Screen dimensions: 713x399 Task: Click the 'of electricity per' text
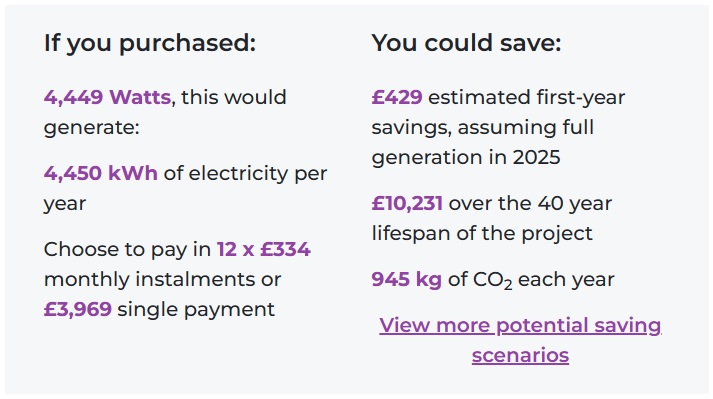(x=245, y=174)
